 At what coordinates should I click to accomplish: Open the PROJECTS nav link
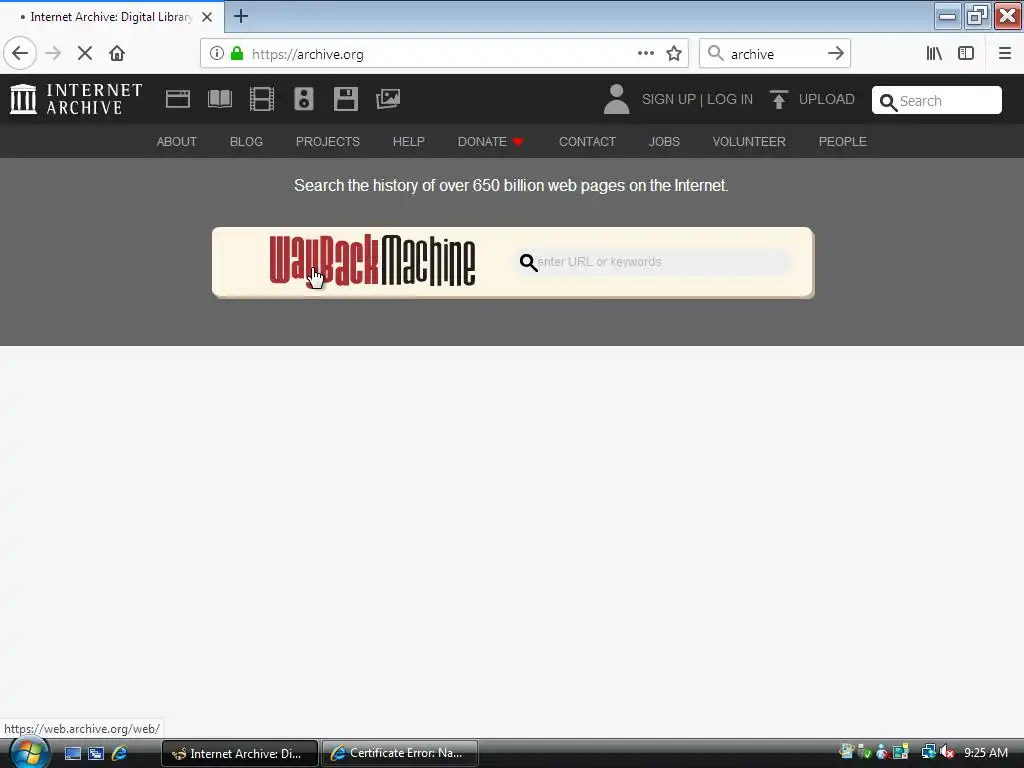[x=328, y=142]
